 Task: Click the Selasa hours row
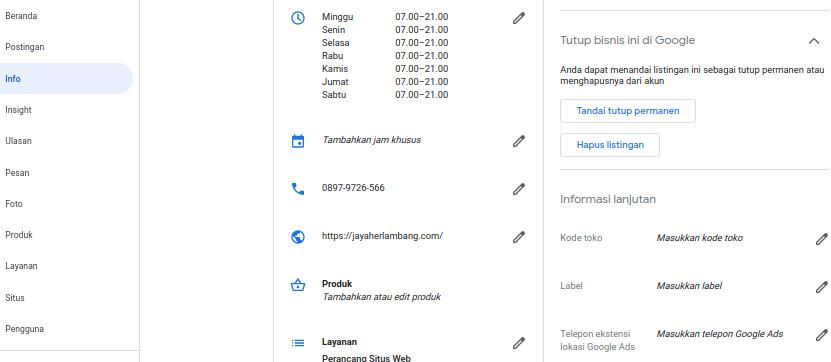pos(385,43)
